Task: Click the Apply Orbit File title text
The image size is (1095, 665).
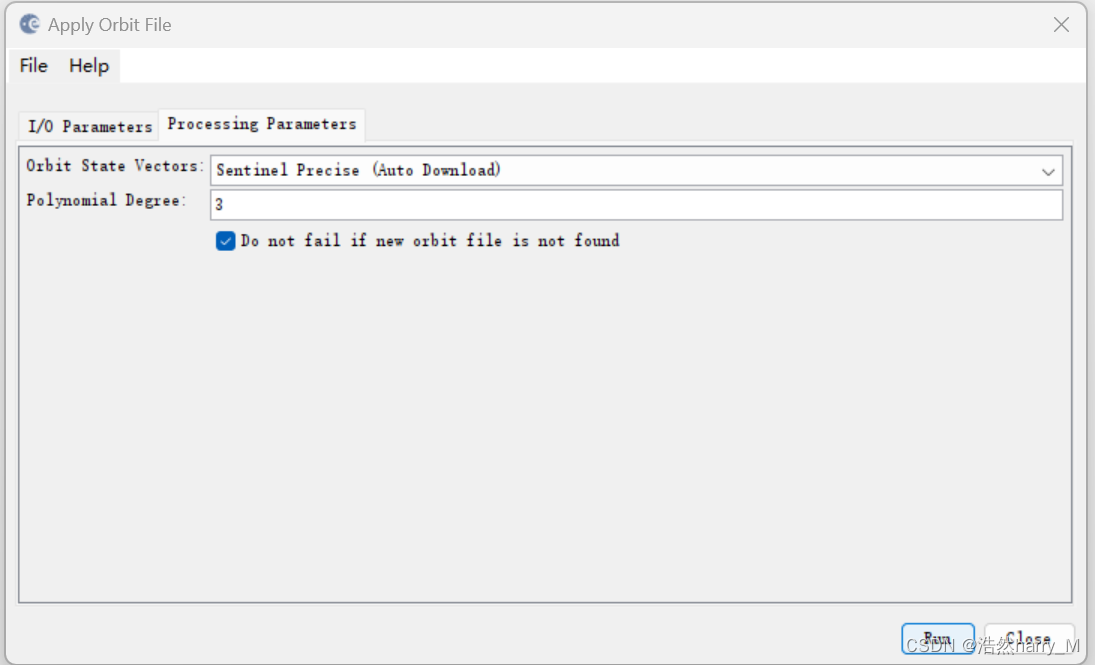Action: (x=110, y=25)
